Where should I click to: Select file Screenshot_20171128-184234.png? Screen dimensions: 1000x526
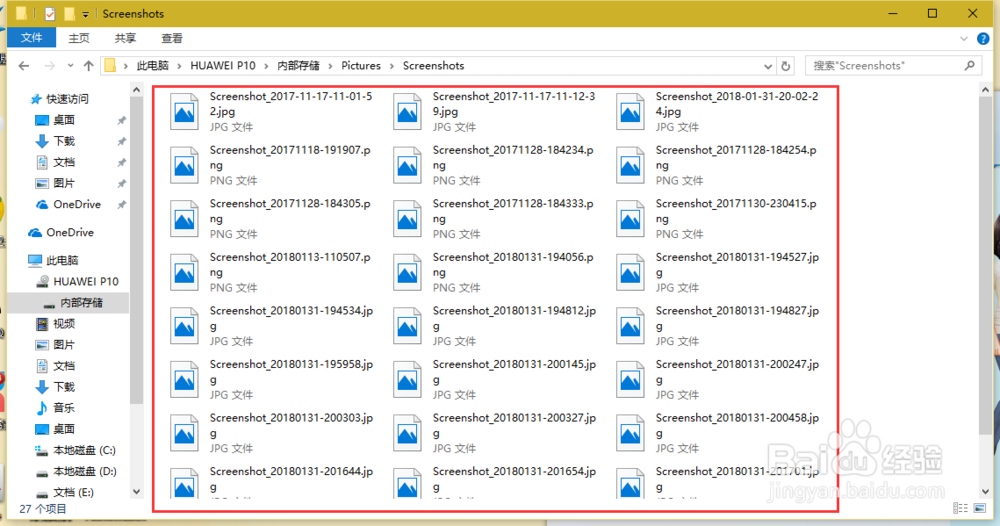click(x=496, y=164)
